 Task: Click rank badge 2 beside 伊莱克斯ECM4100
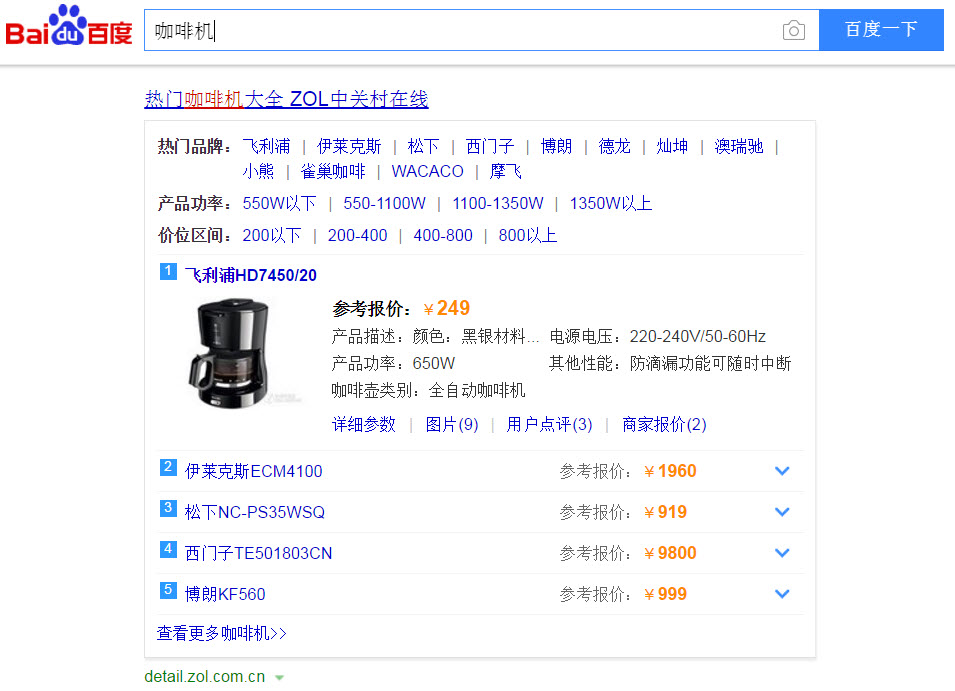[168, 467]
